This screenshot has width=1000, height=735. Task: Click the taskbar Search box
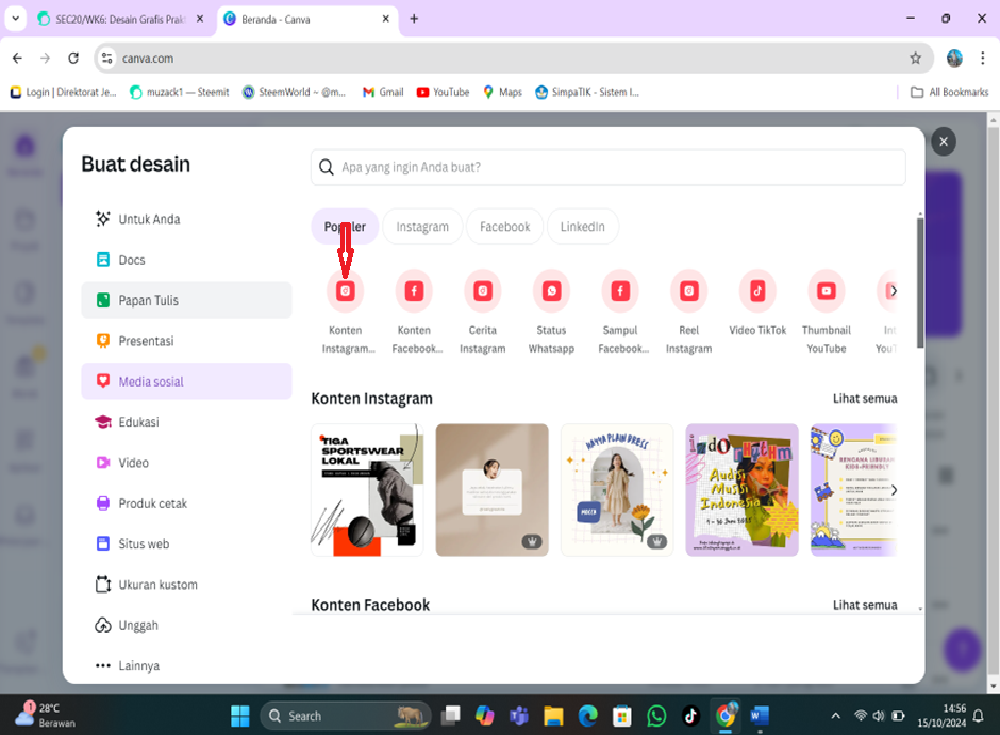coord(346,716)
